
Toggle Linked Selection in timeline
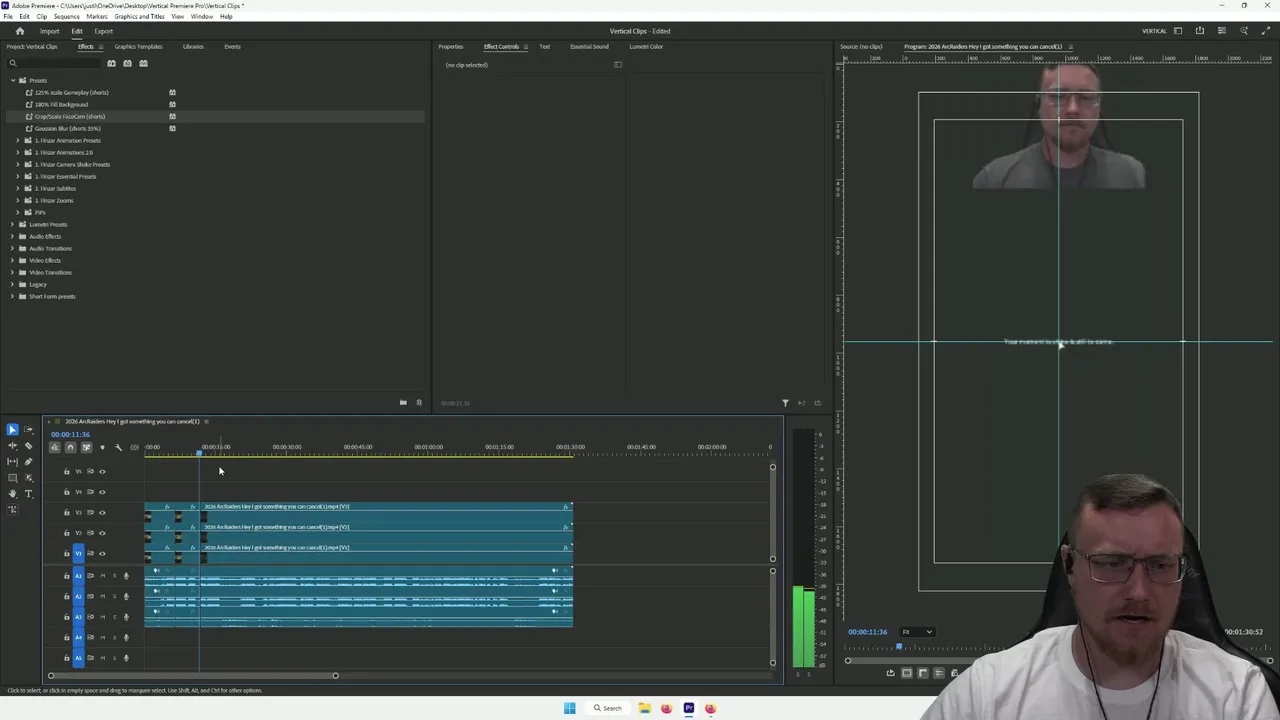(x=86, y=447)
